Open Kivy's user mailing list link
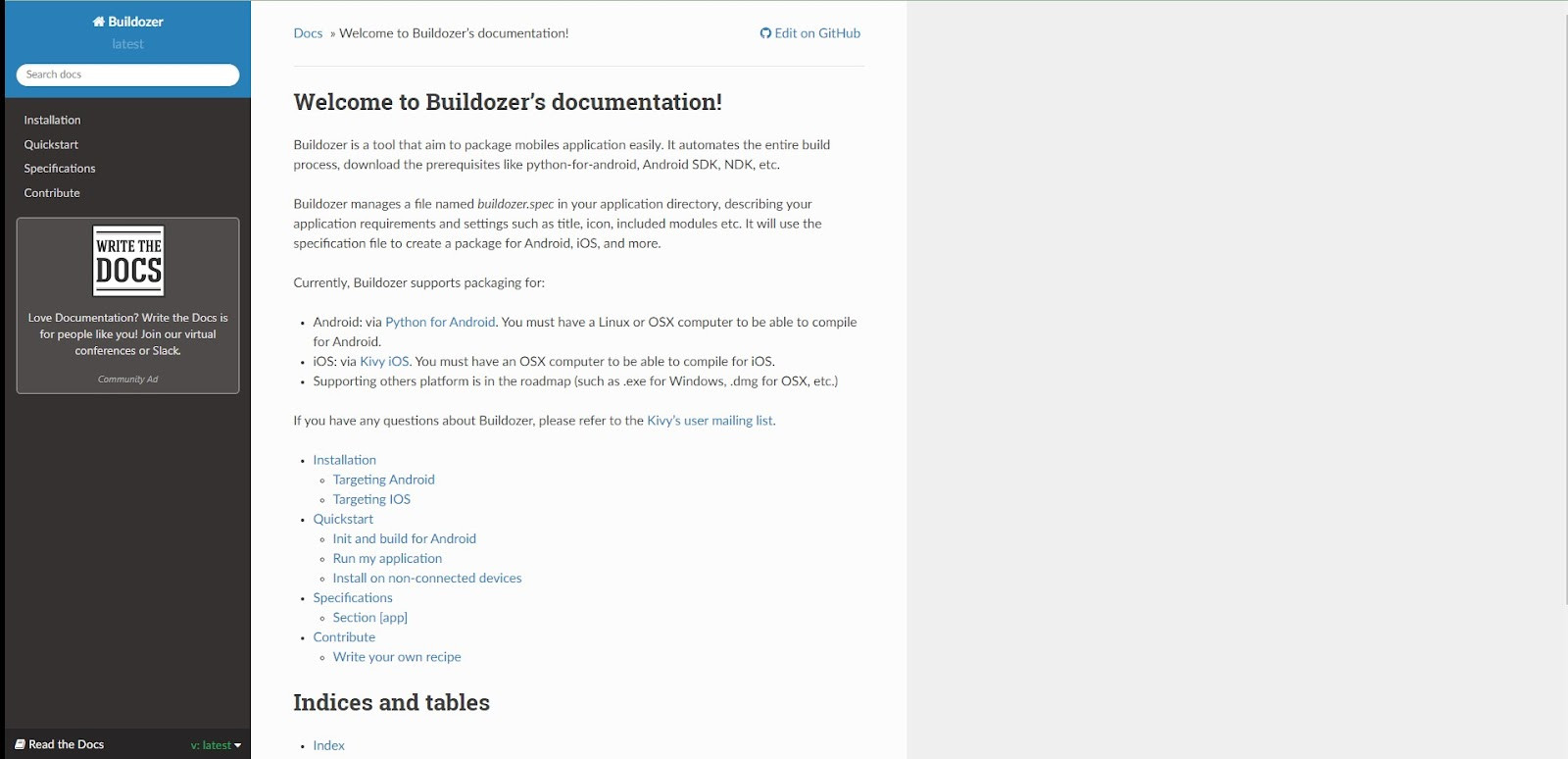1568x759 pixels. click(x=710, y=421)
